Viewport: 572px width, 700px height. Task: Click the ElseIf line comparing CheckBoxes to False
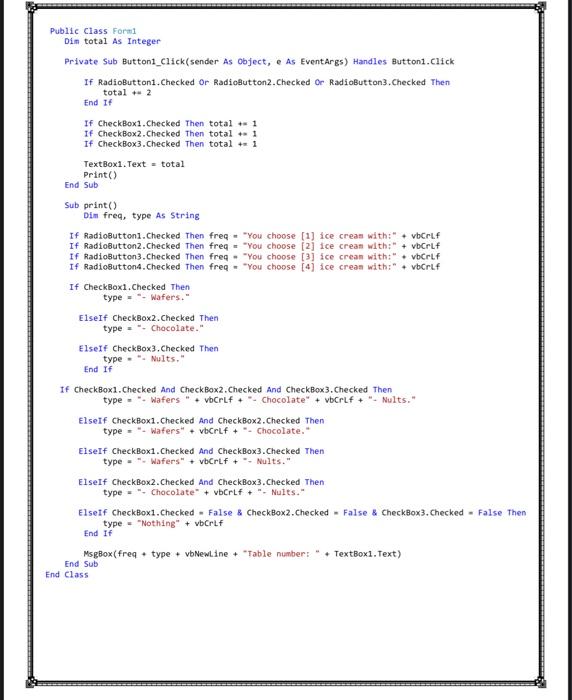click(302, 513)
